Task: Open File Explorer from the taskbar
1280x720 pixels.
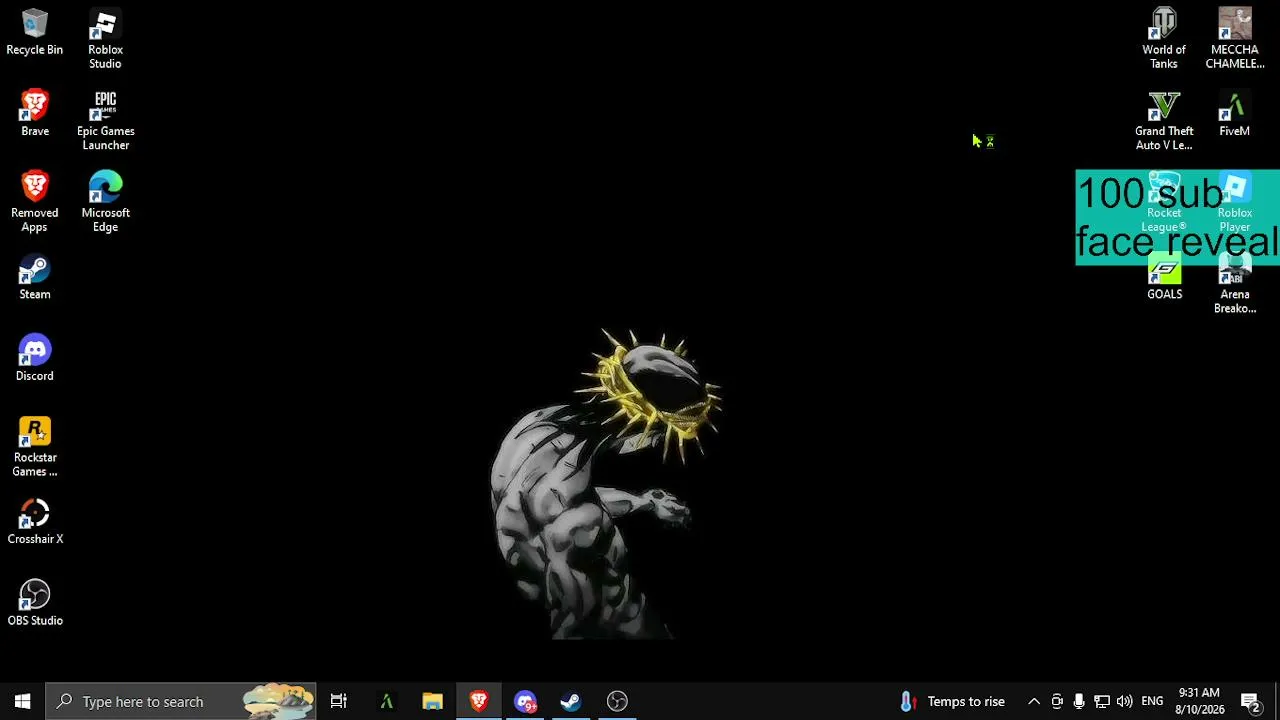Action: coord(432,701)
